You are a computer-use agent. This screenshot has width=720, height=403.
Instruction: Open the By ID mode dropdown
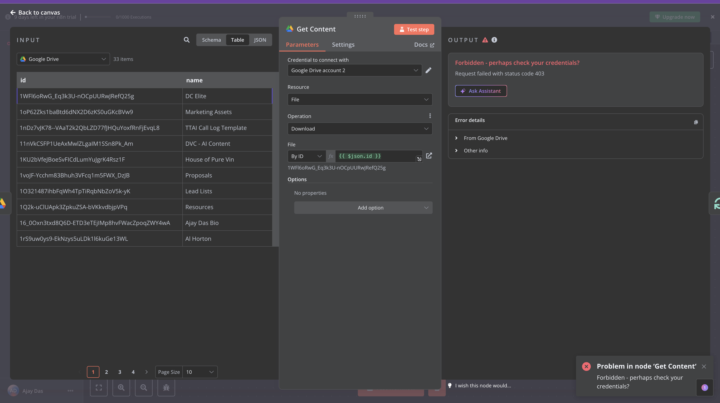click(x=306, y=157)
